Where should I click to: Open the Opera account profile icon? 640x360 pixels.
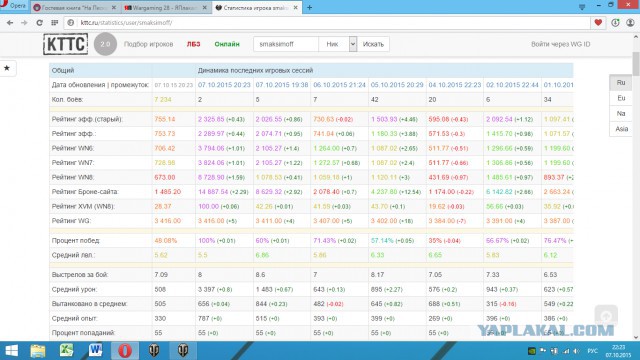pyautogui.click(x=630, y=23)
